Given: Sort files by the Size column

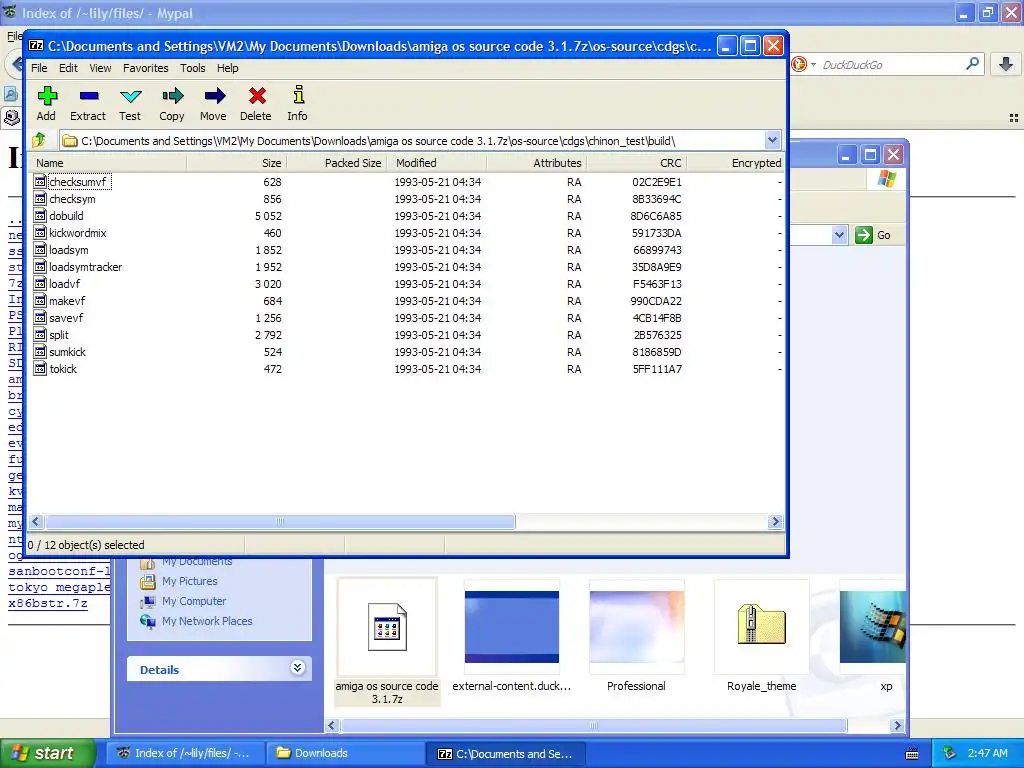Looking at the screenshot, I should coord(236,163).
